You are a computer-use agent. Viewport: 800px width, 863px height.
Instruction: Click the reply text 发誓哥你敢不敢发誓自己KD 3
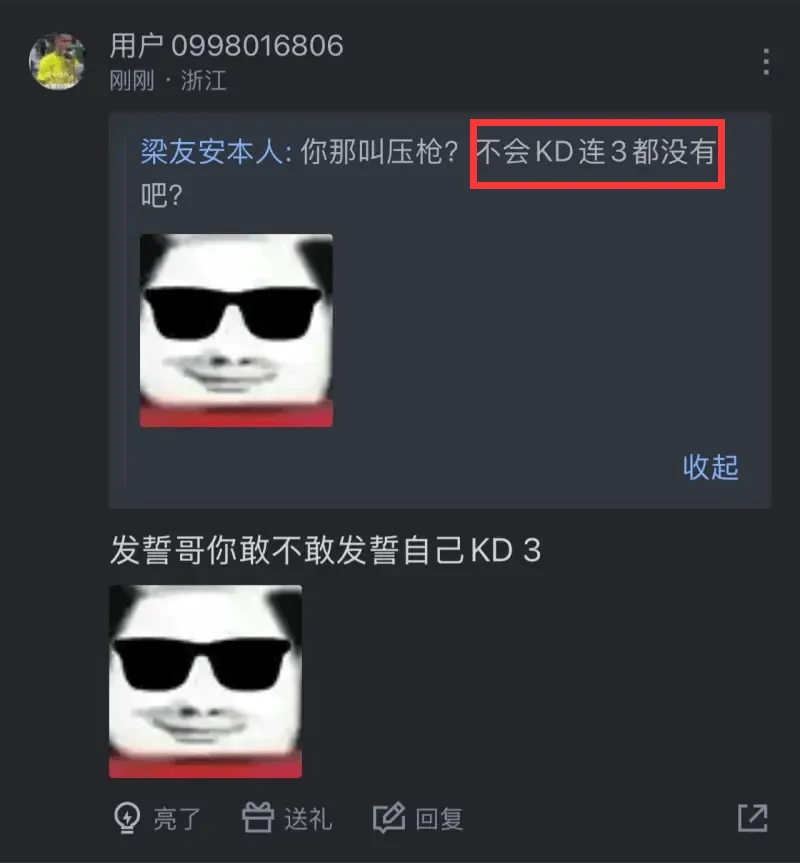pyautogui.click(x=325, y=550)
